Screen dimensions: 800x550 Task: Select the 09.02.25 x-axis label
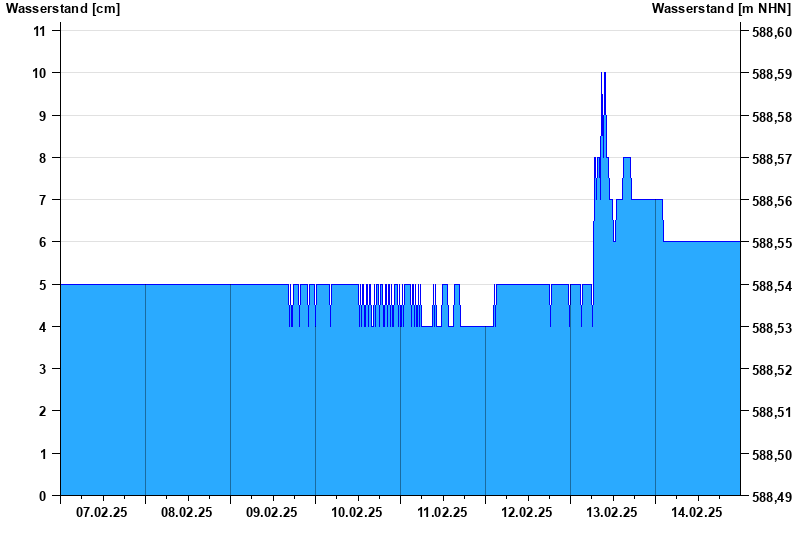coord(271,512)
